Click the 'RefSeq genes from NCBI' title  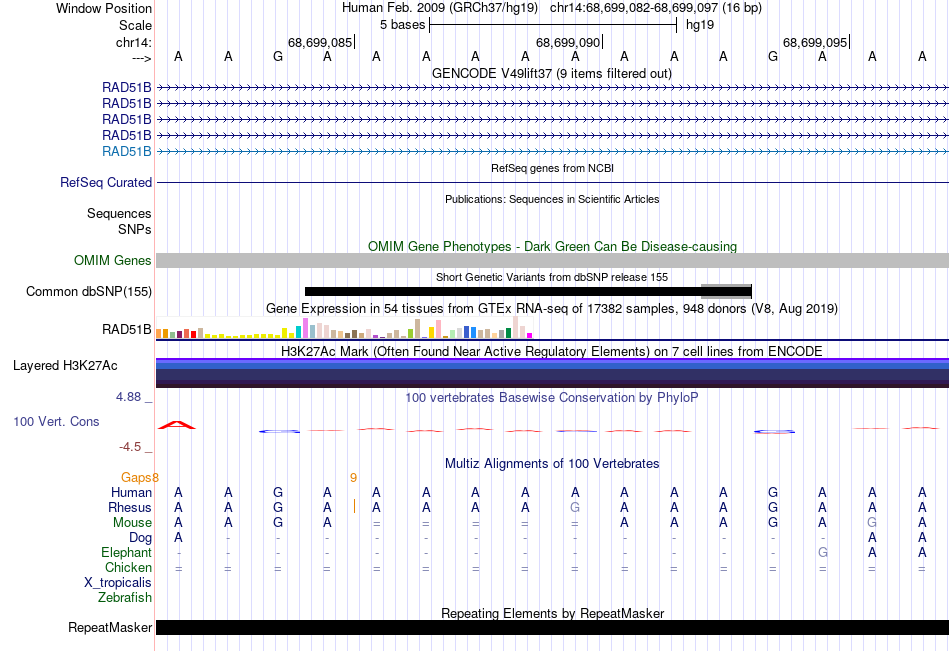pos(552,168)
